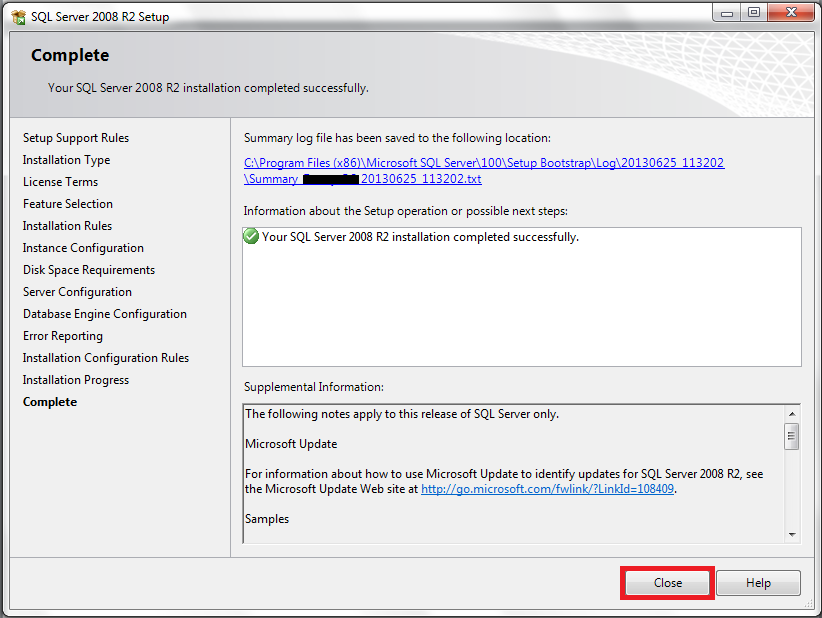Click the supplemental information scrollbar thumb
This screenshot has width=822, height=618.
coord(792,436)
